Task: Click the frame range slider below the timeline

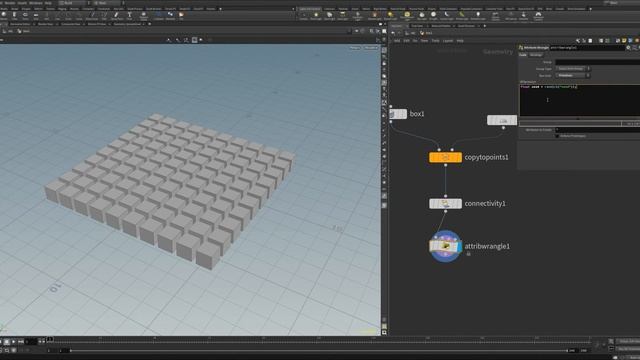Action: pos(318,351)
